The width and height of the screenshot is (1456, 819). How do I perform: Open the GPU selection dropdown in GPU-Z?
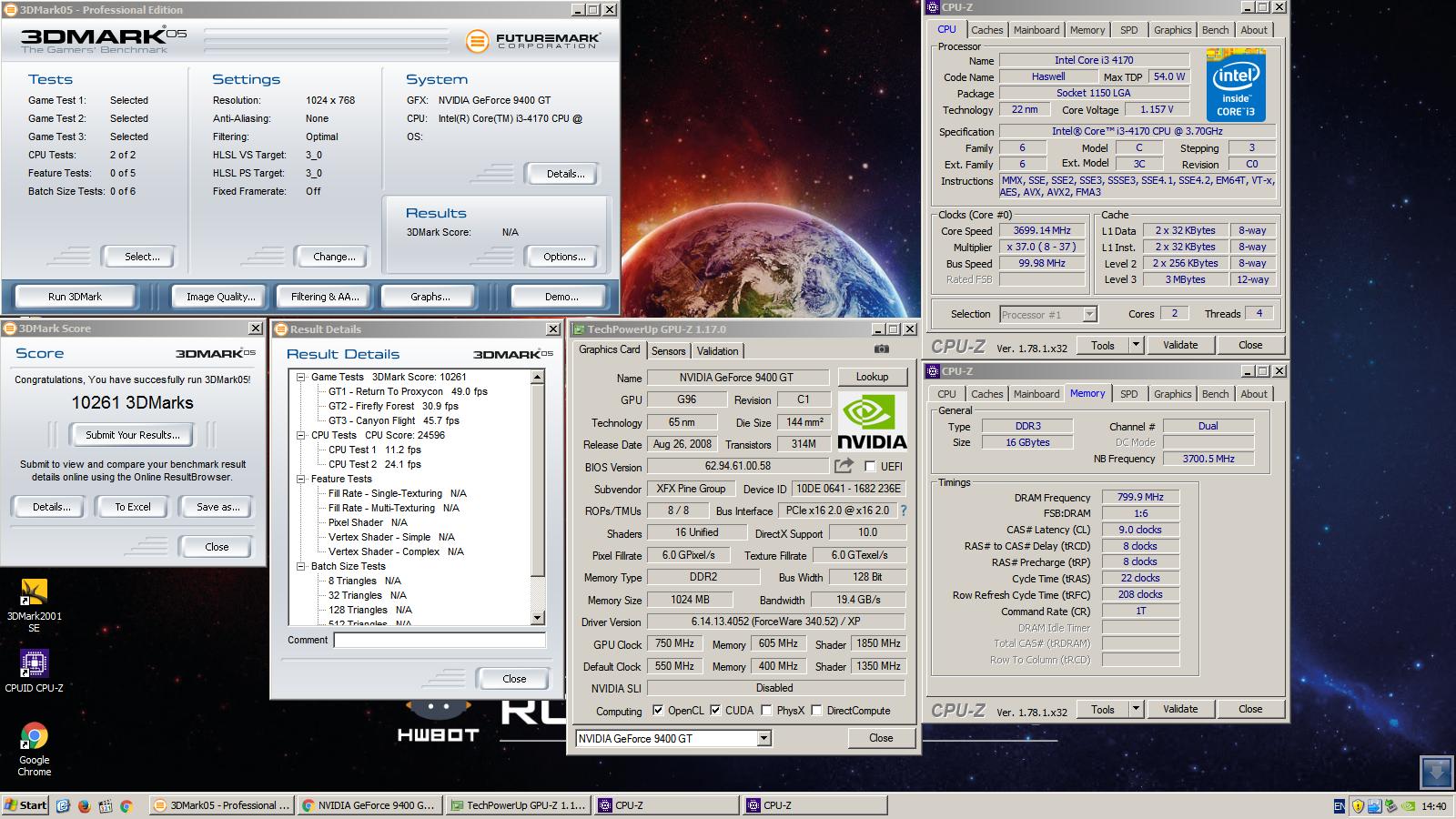(763, 738)
